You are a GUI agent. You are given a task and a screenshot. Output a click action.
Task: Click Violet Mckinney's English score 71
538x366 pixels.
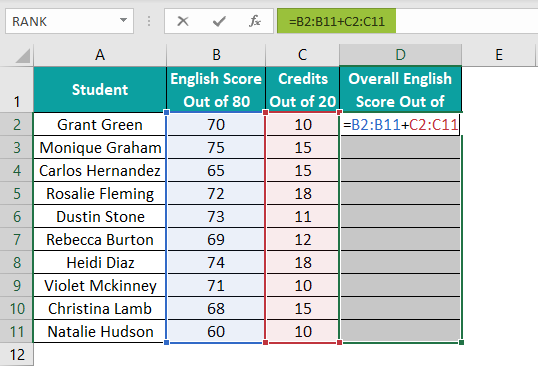(x=216, y=285)
